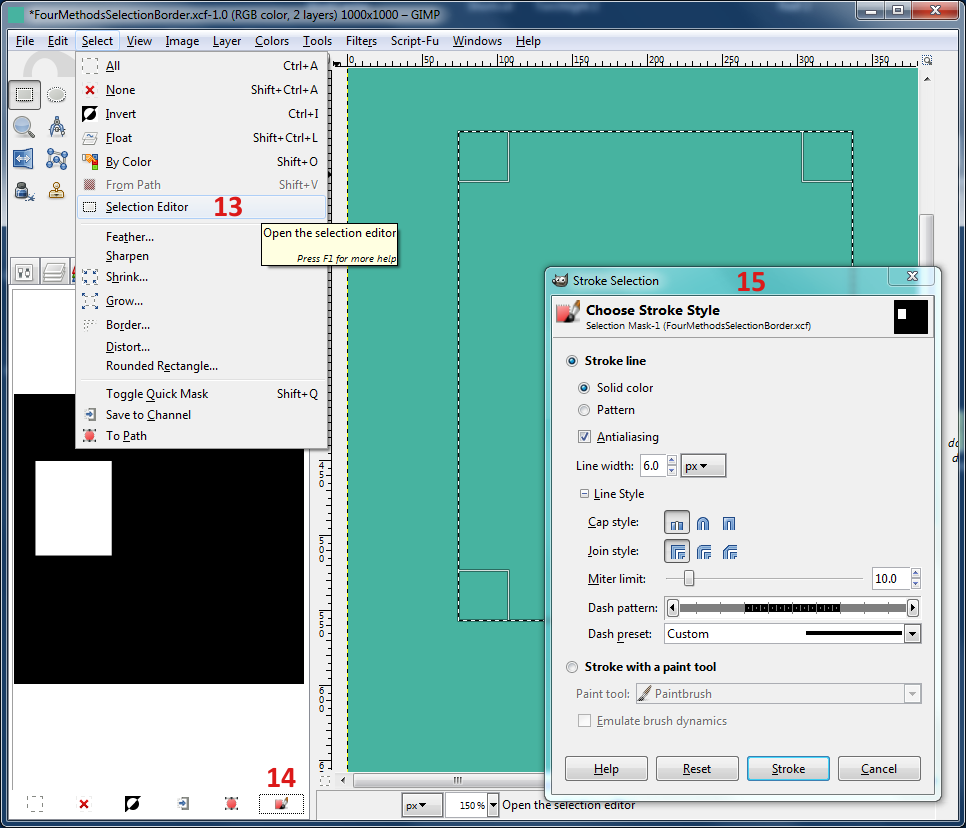Shift dash pattern right with arrow
The width and height of the screenshot is (966, 828).
pyautogui.click(x=913, y=608)
